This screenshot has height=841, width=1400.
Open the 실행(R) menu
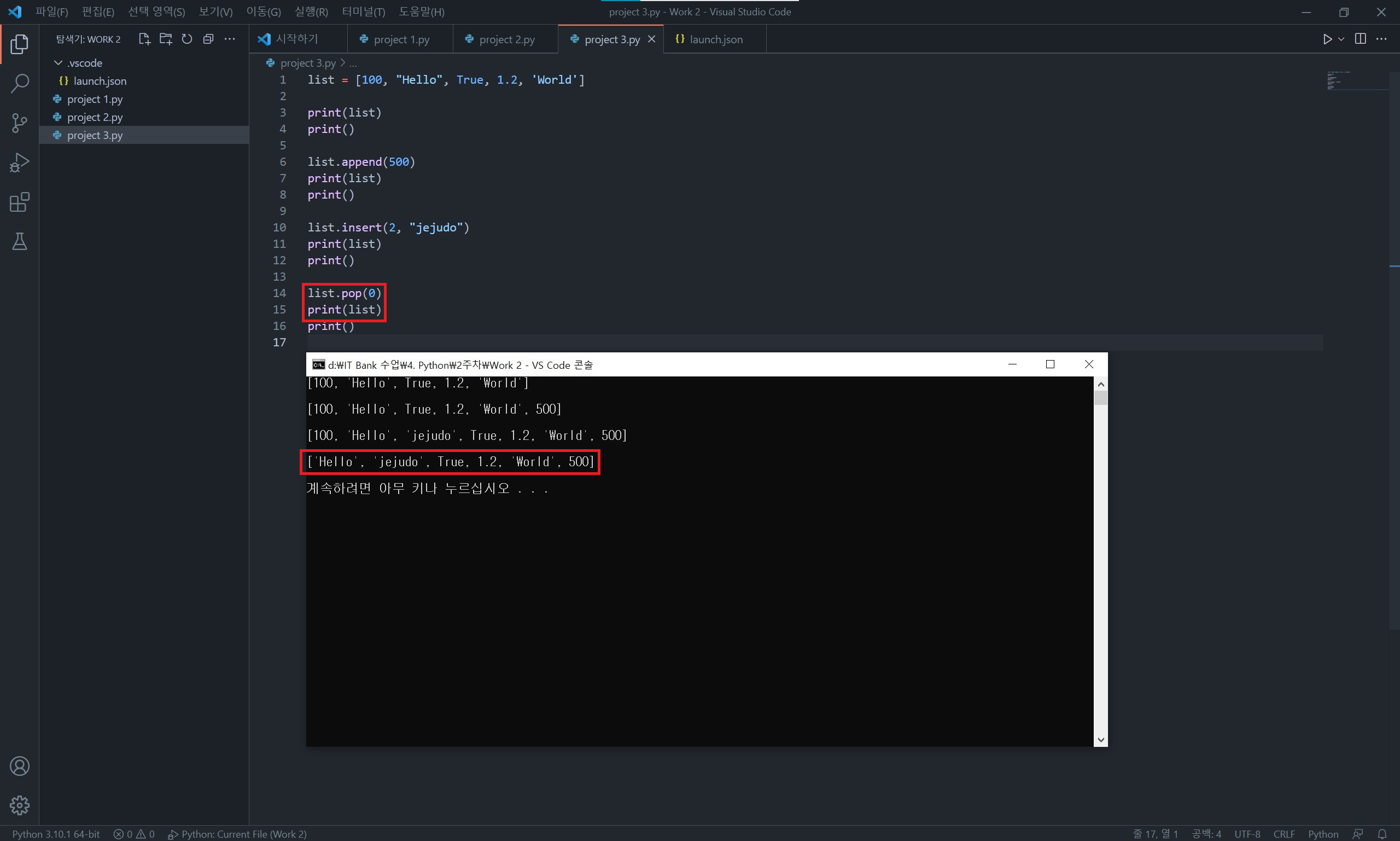(x=311, y=12)
